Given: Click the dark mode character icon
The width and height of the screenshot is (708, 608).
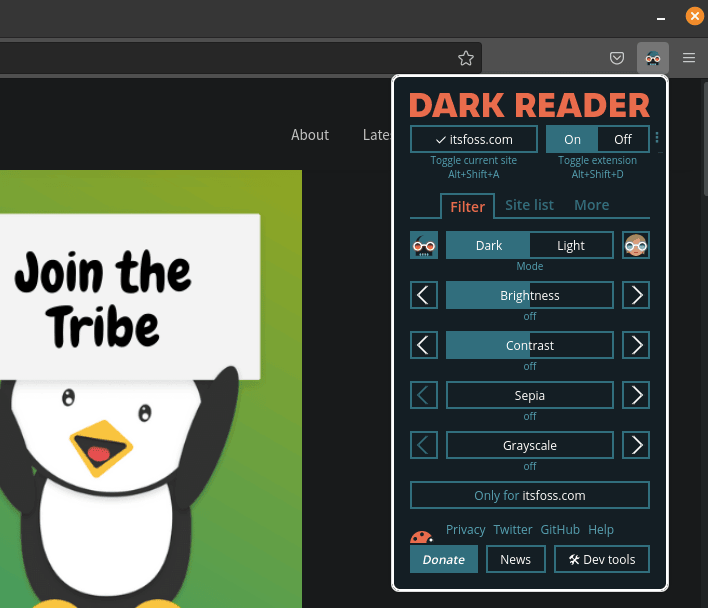Looking at the screenshot, I should [x=424, y=245].
